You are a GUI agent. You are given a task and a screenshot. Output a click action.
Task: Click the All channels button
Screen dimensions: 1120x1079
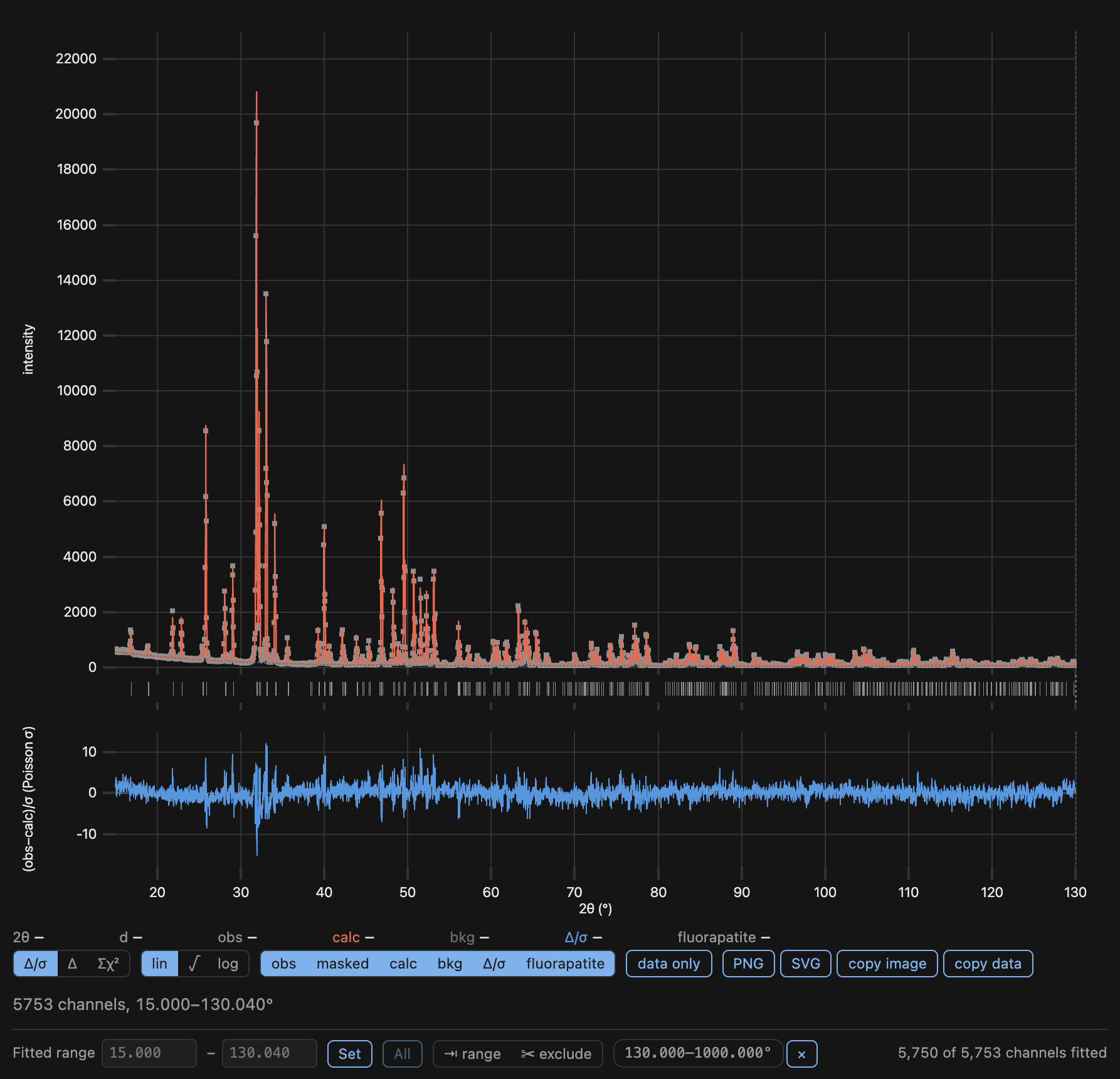point(402,1054)
